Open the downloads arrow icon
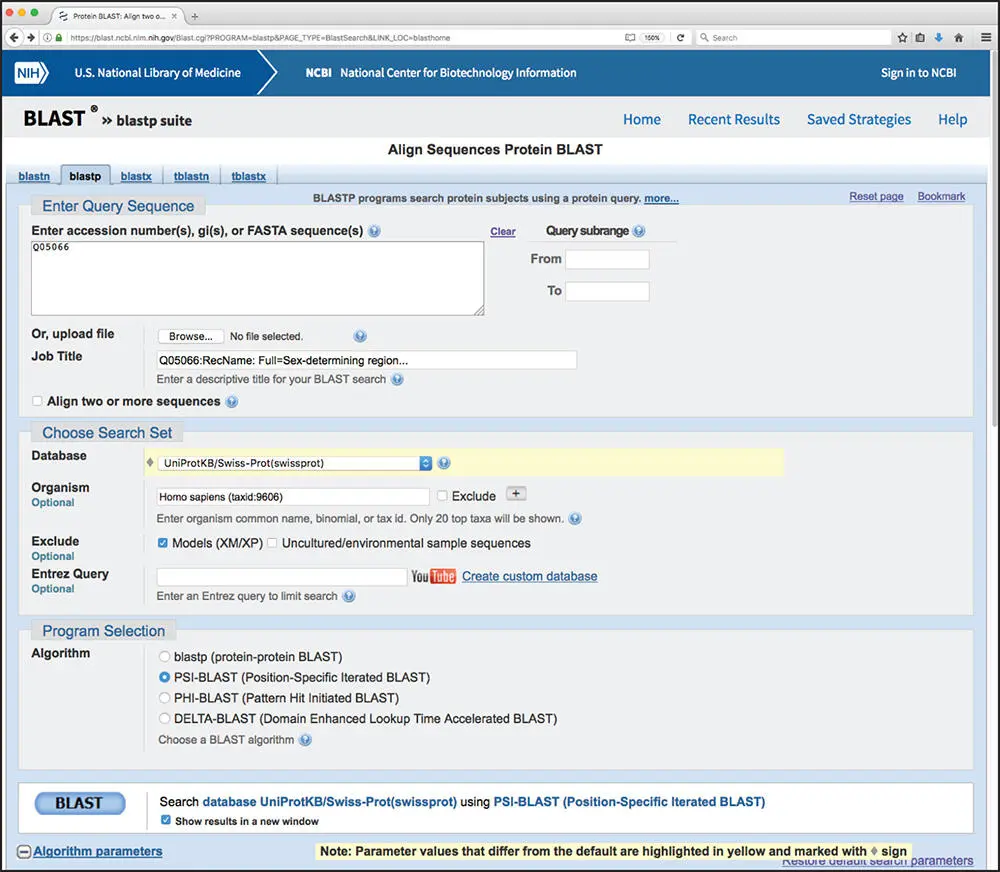 pos(939,38)
